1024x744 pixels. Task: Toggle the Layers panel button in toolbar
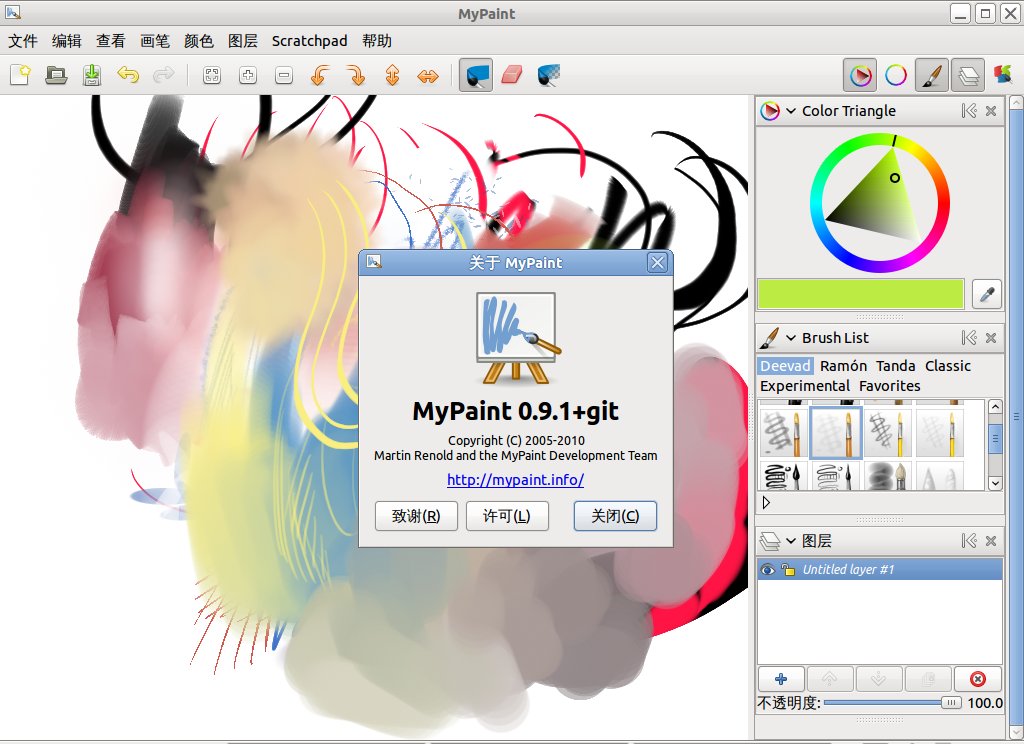[x=967, y=75]
